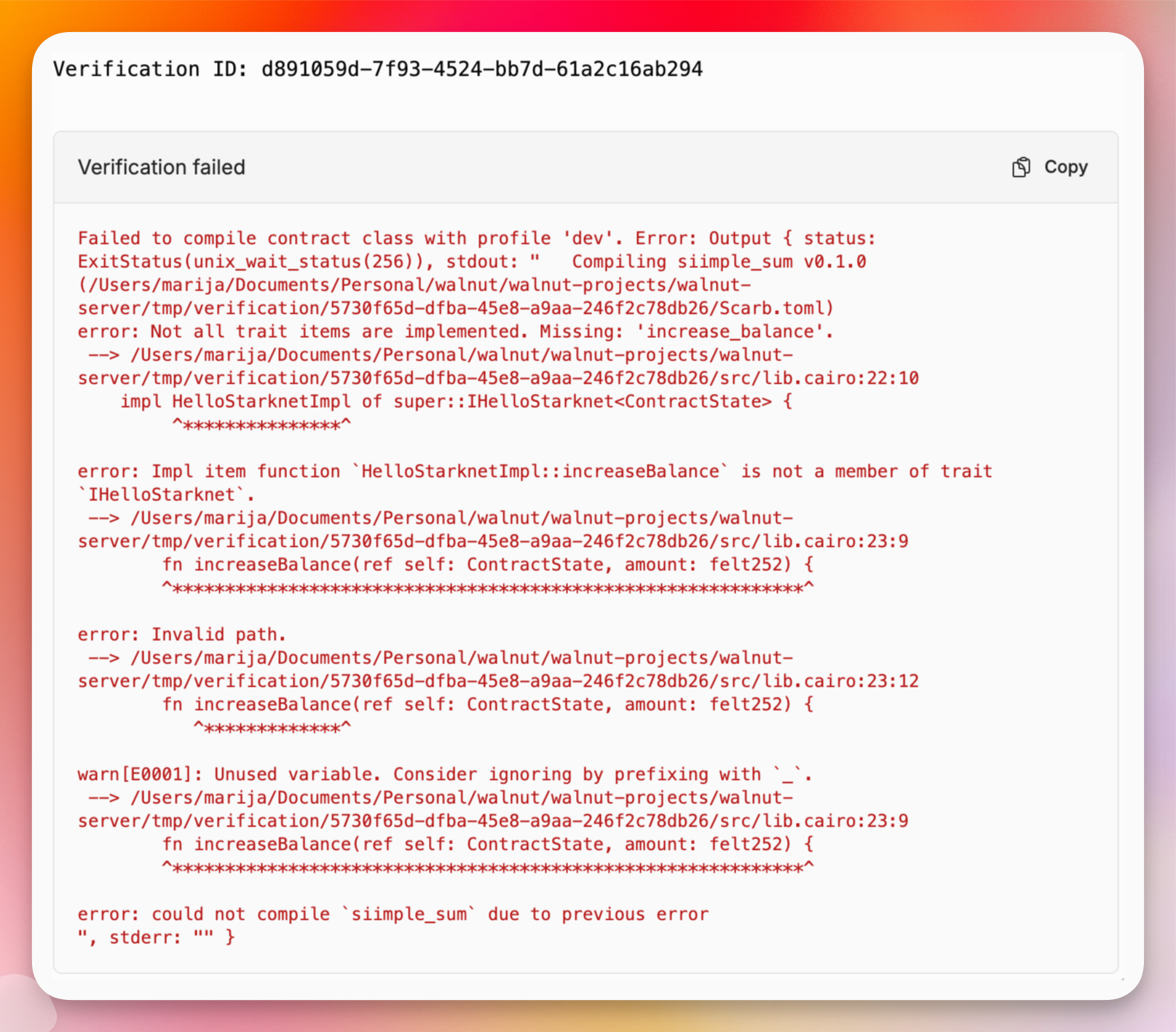The height and width of the screenshot is (1032, 1176).
Task: Click the 'error: Invalid path.' line
Action: click(182, 634)
